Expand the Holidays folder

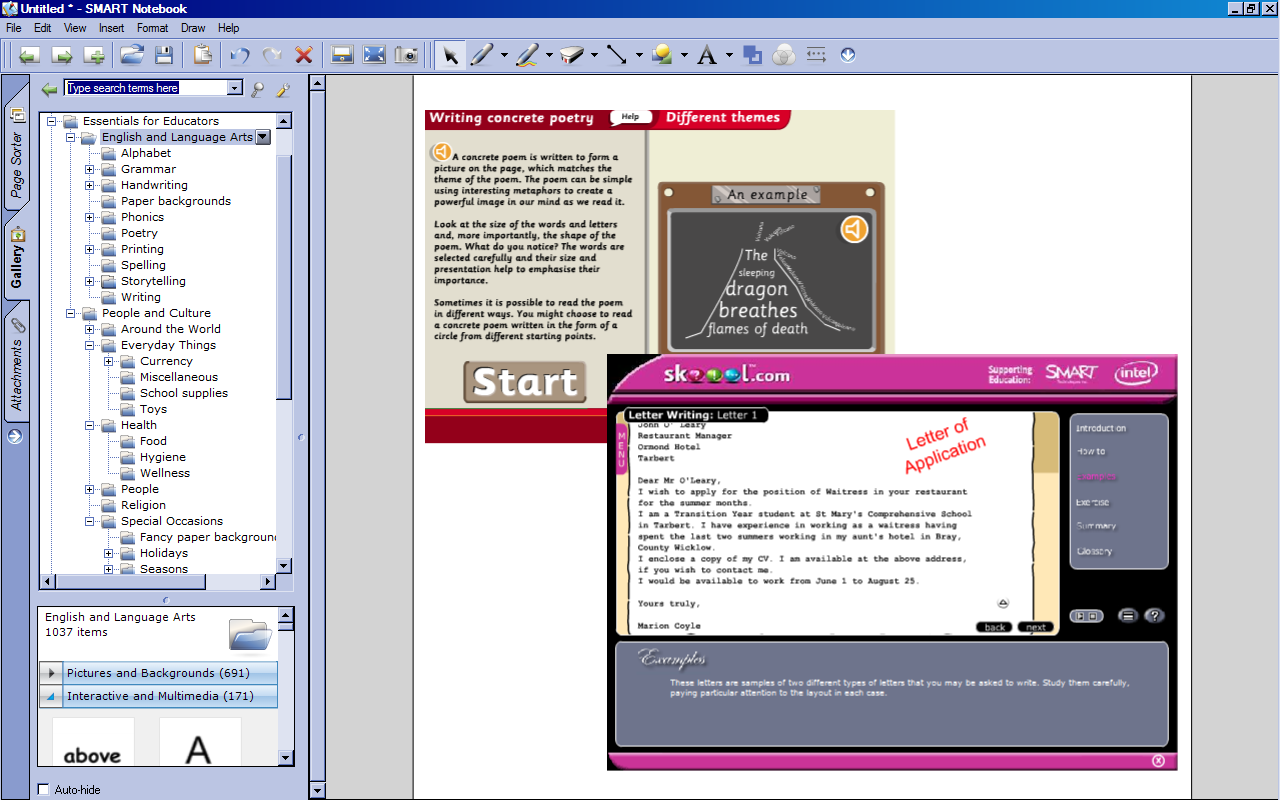pyautogui.click(x=109, y=553)
